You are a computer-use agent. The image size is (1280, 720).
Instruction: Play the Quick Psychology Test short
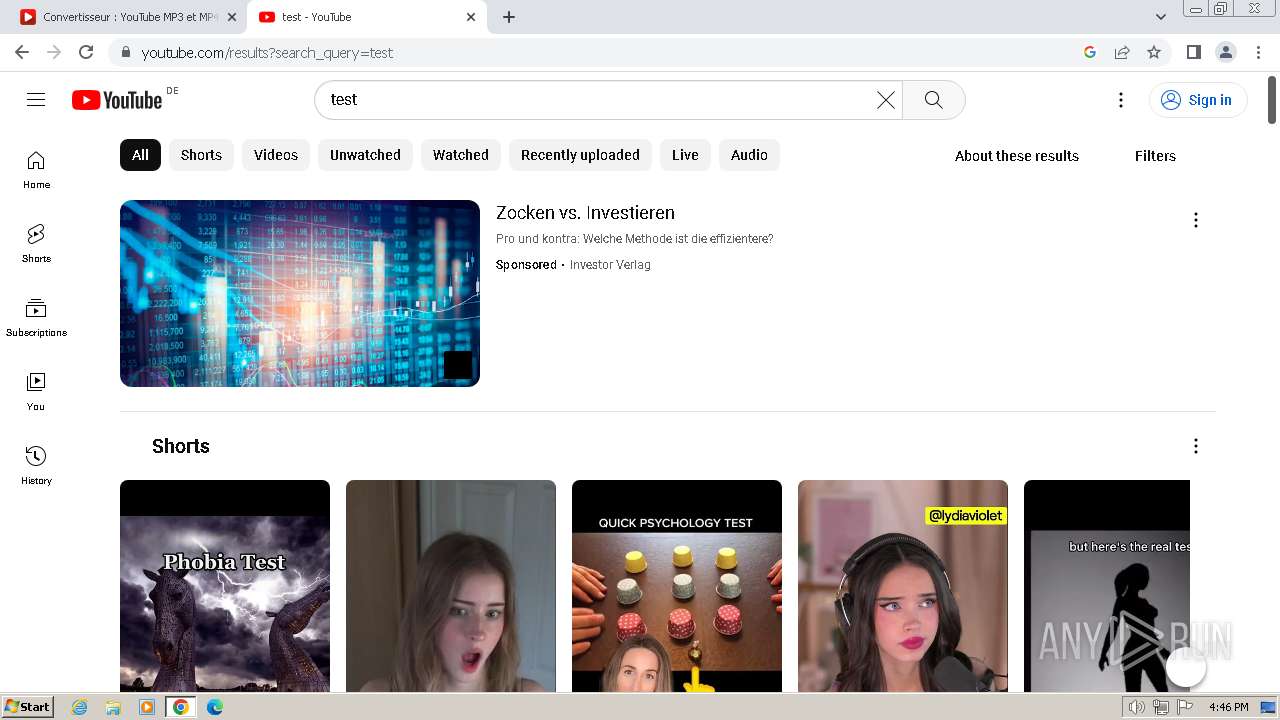pos(677,586)
